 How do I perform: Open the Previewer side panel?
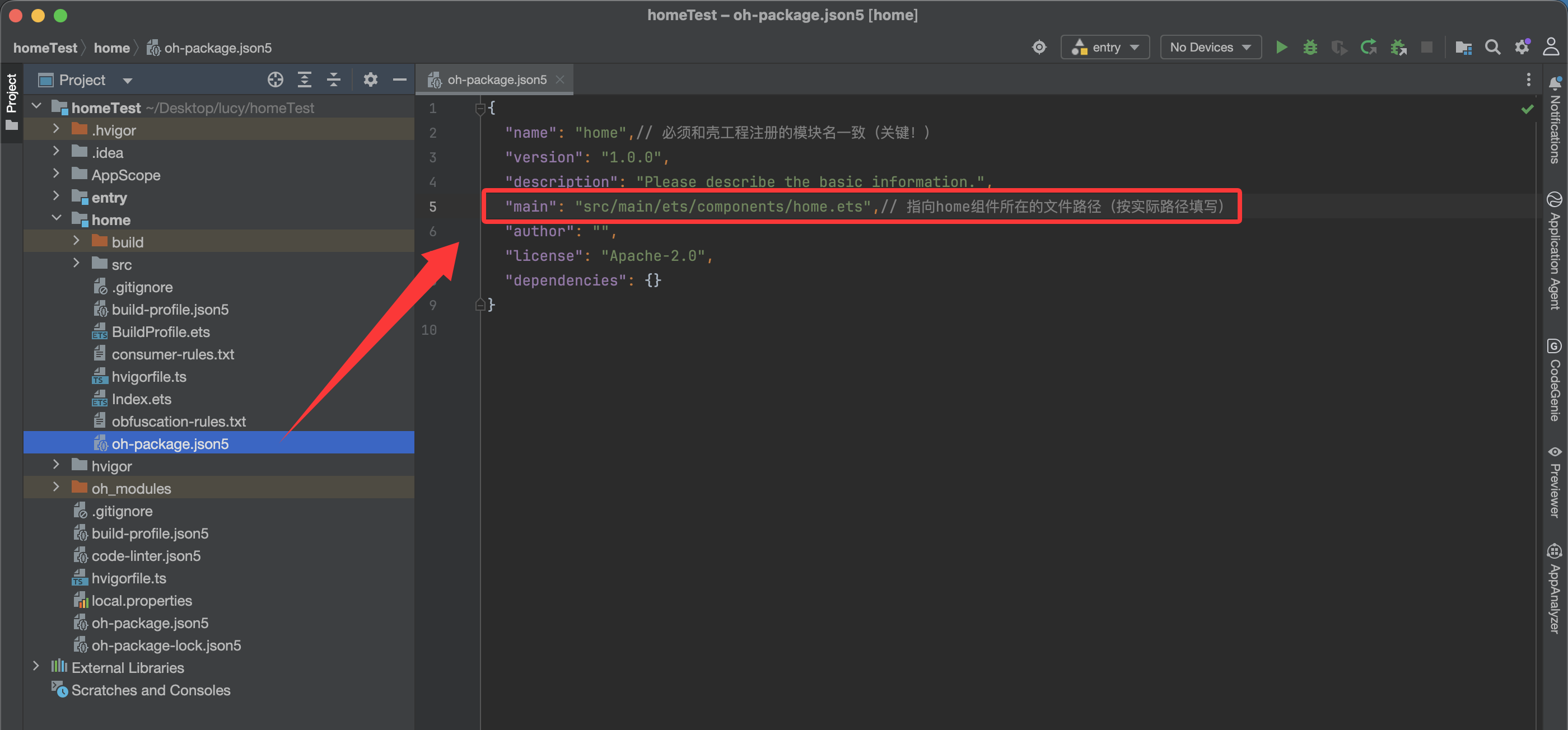[x=1555, y=482]
